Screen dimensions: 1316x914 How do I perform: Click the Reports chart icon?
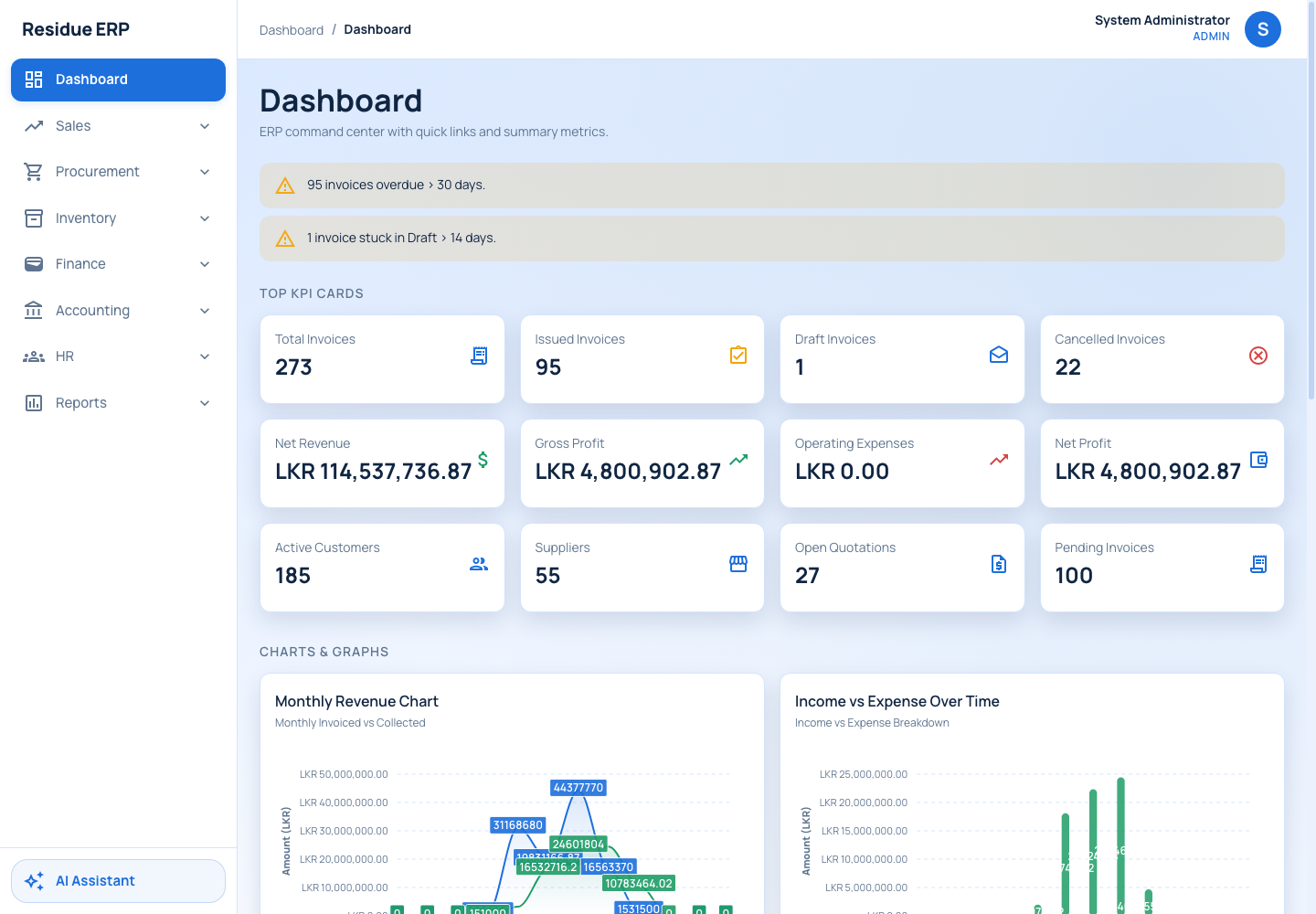click(34, 403)
